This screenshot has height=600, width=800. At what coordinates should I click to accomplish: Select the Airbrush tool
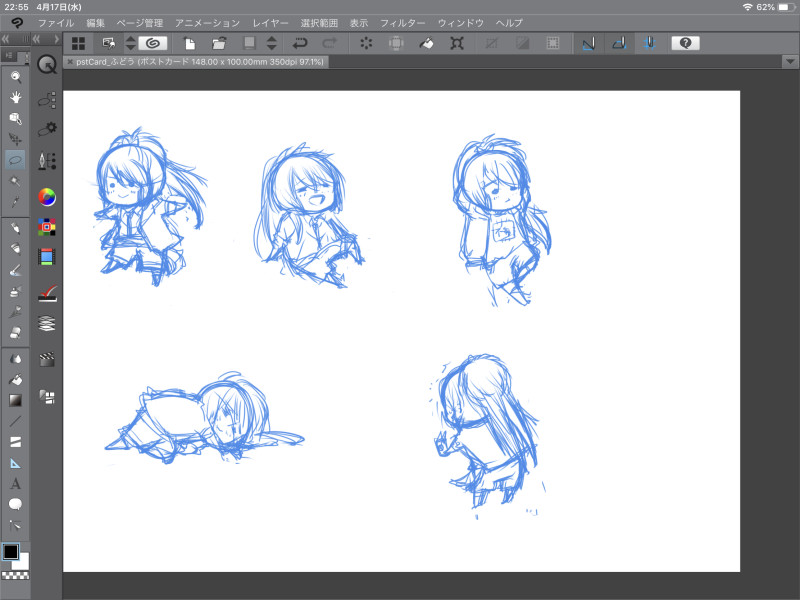point(16,291)
